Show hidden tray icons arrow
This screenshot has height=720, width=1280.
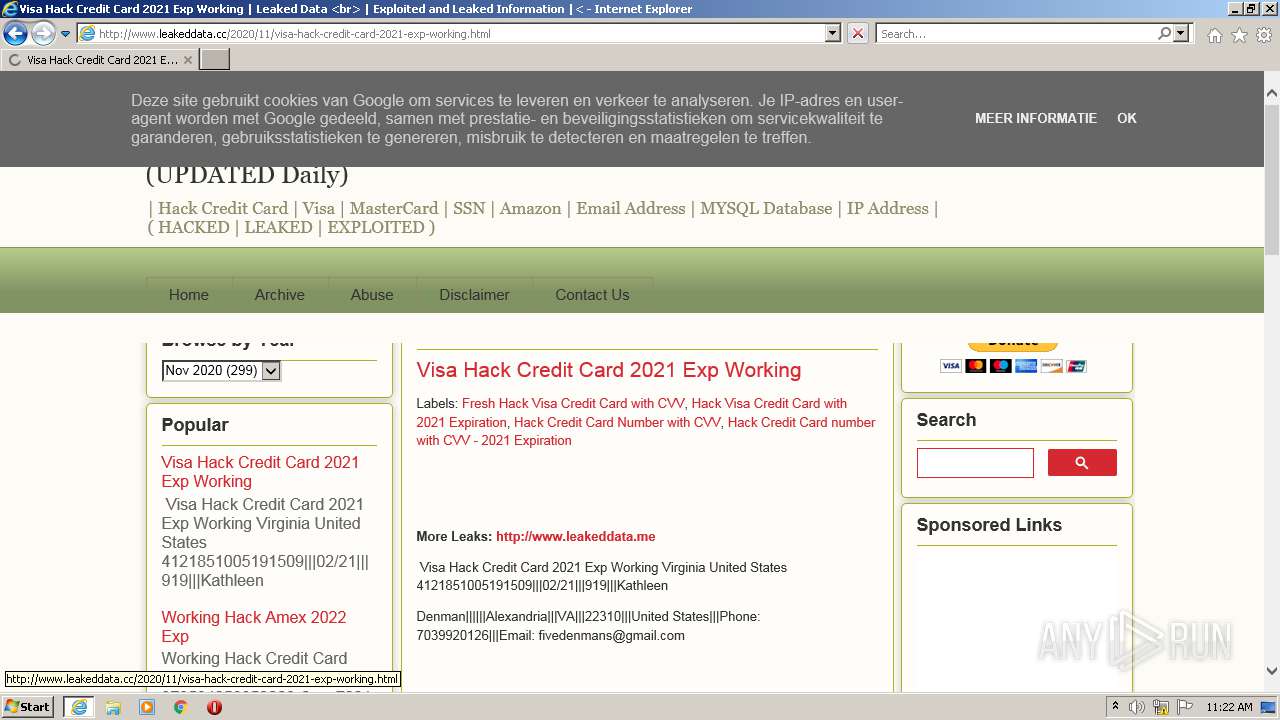1115,707
